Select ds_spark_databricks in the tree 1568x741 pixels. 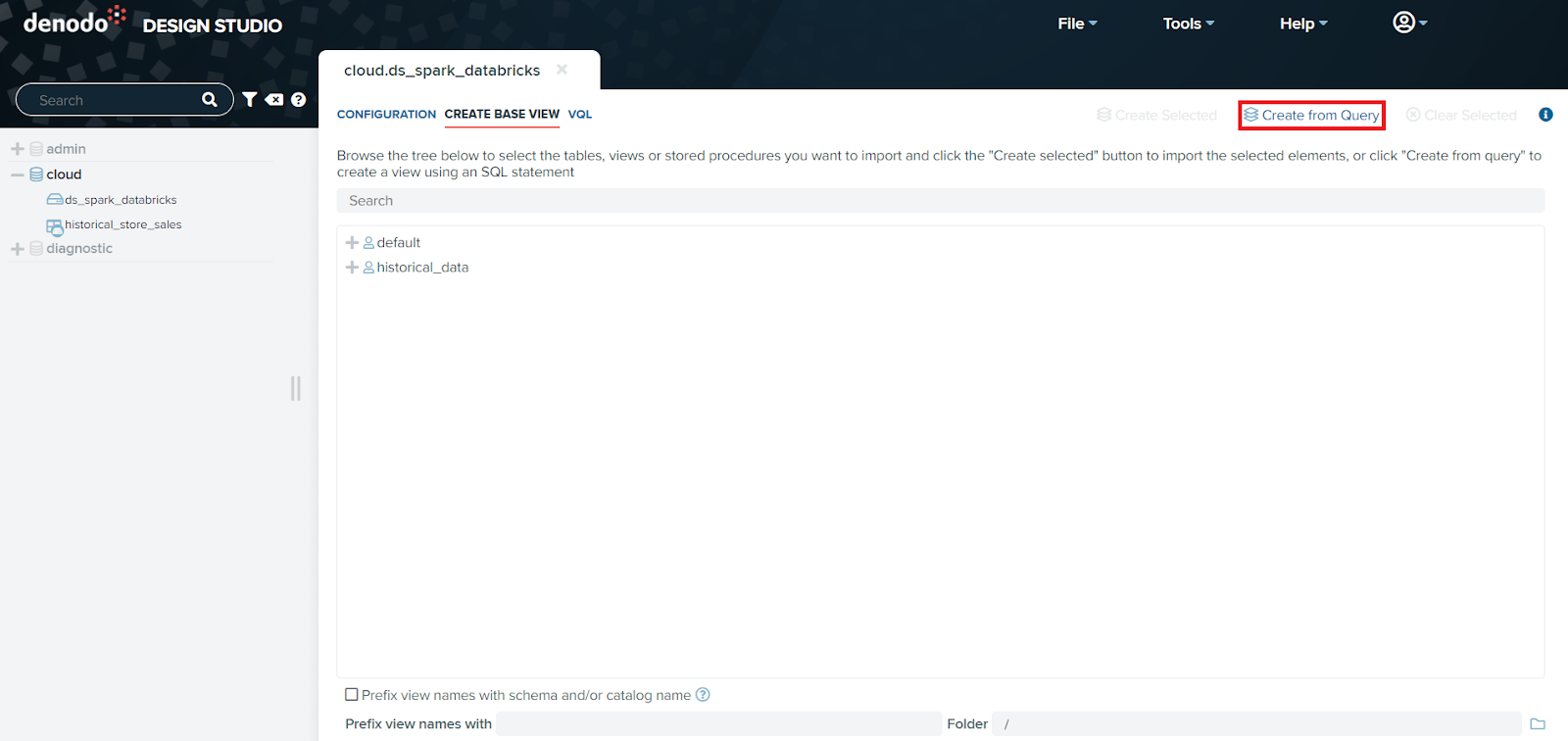click(121, 200)
